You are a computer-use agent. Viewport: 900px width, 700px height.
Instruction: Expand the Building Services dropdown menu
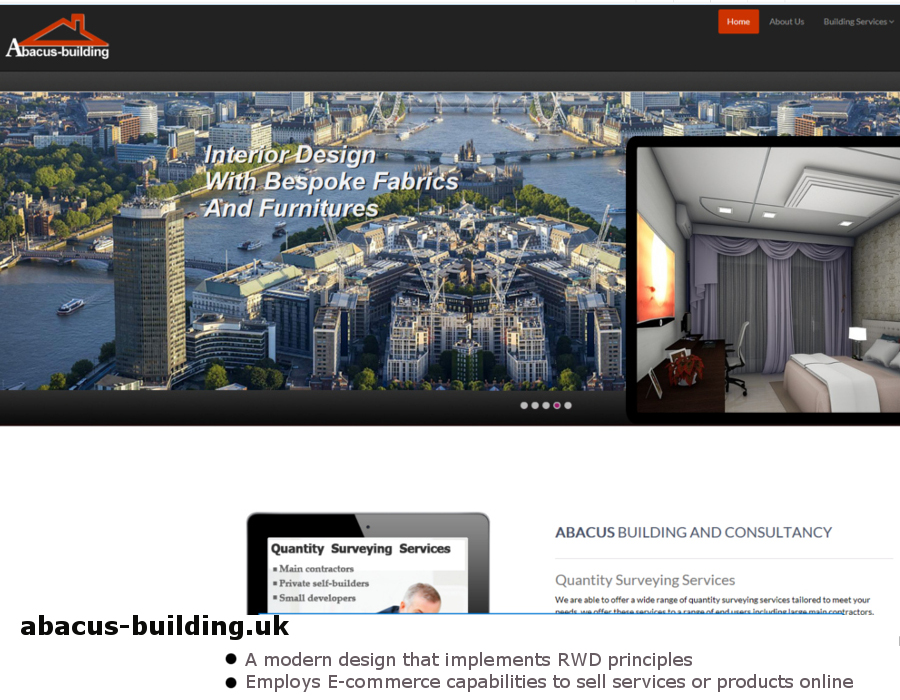coord(858,22)
